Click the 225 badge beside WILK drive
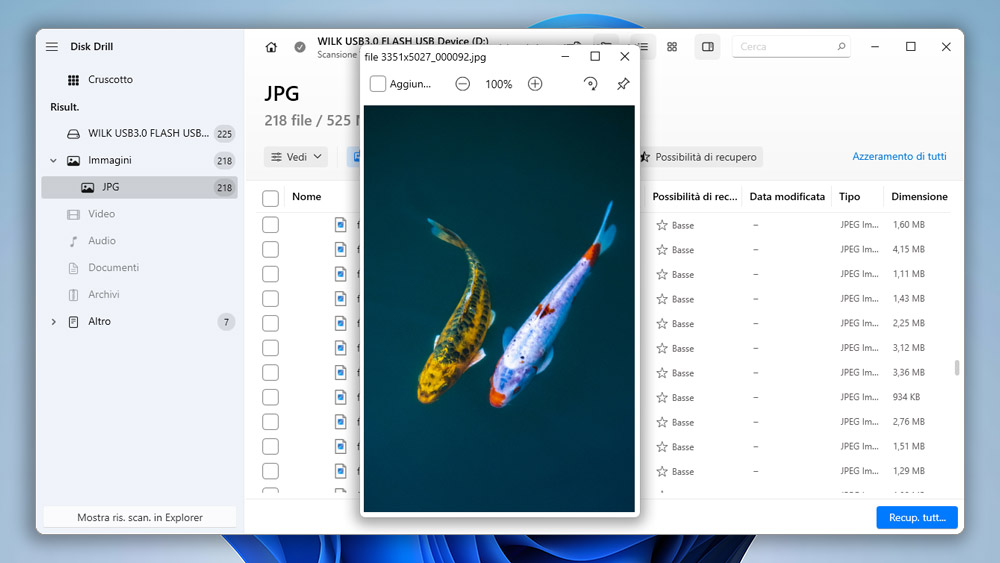Screen dimensions: 1000x563 pos(224,134)
